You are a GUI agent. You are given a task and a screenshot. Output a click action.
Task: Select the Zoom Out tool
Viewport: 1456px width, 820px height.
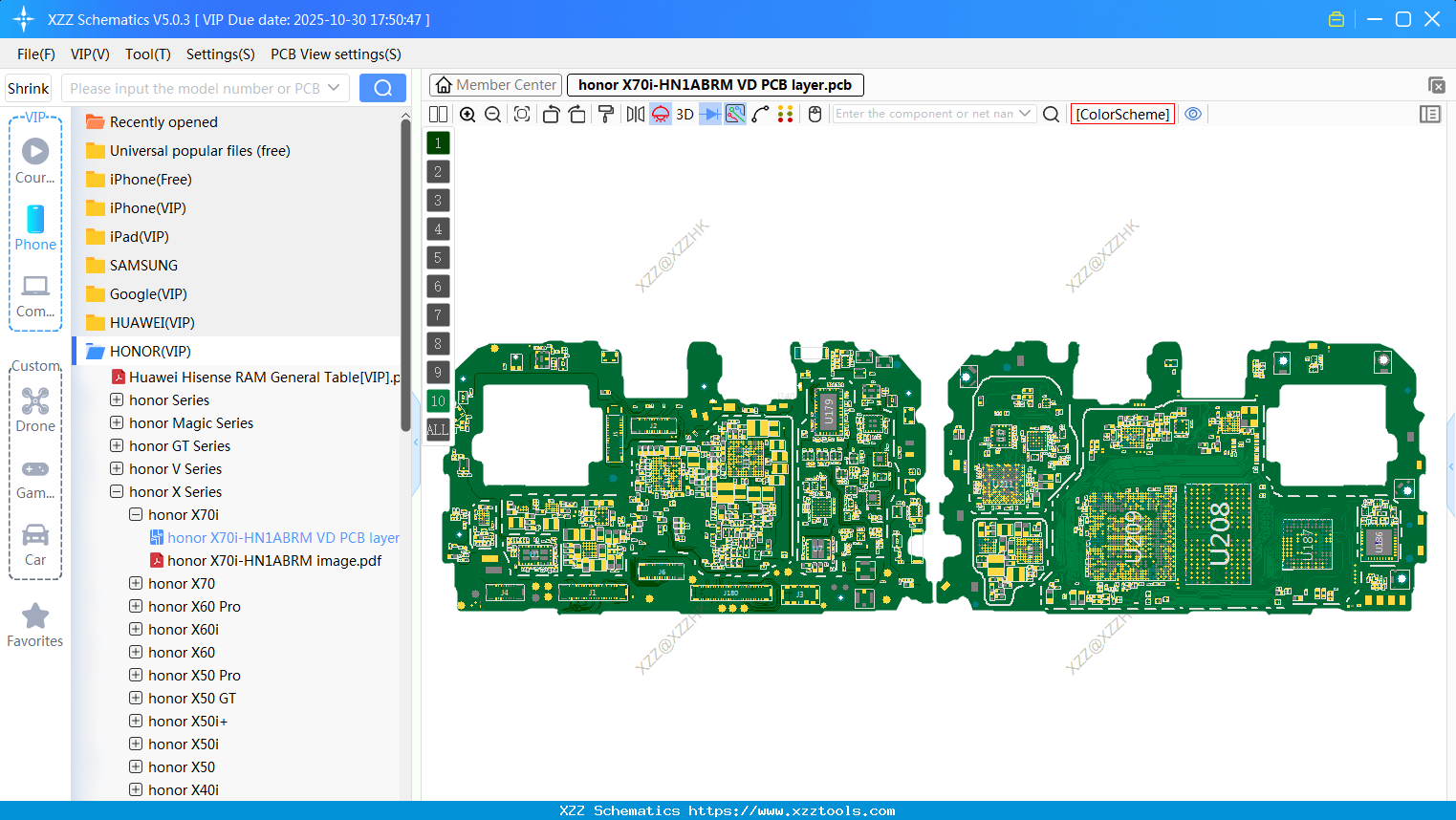[x=491, y=114]
